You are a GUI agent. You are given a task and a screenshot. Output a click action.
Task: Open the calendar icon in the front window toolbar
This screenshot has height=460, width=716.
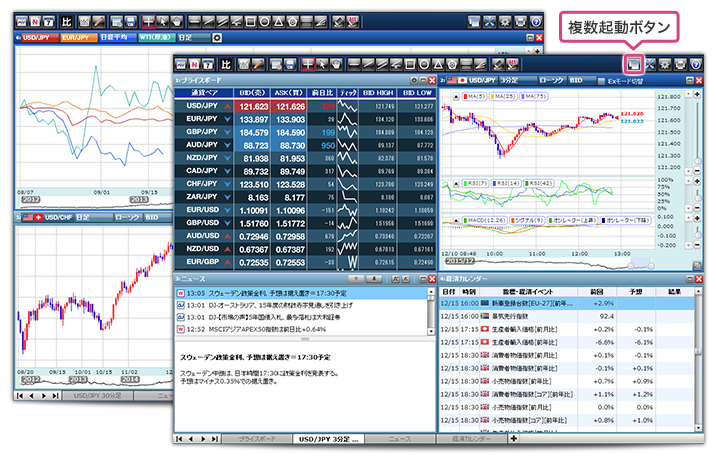pyautogui.click(x=208, y=64)
